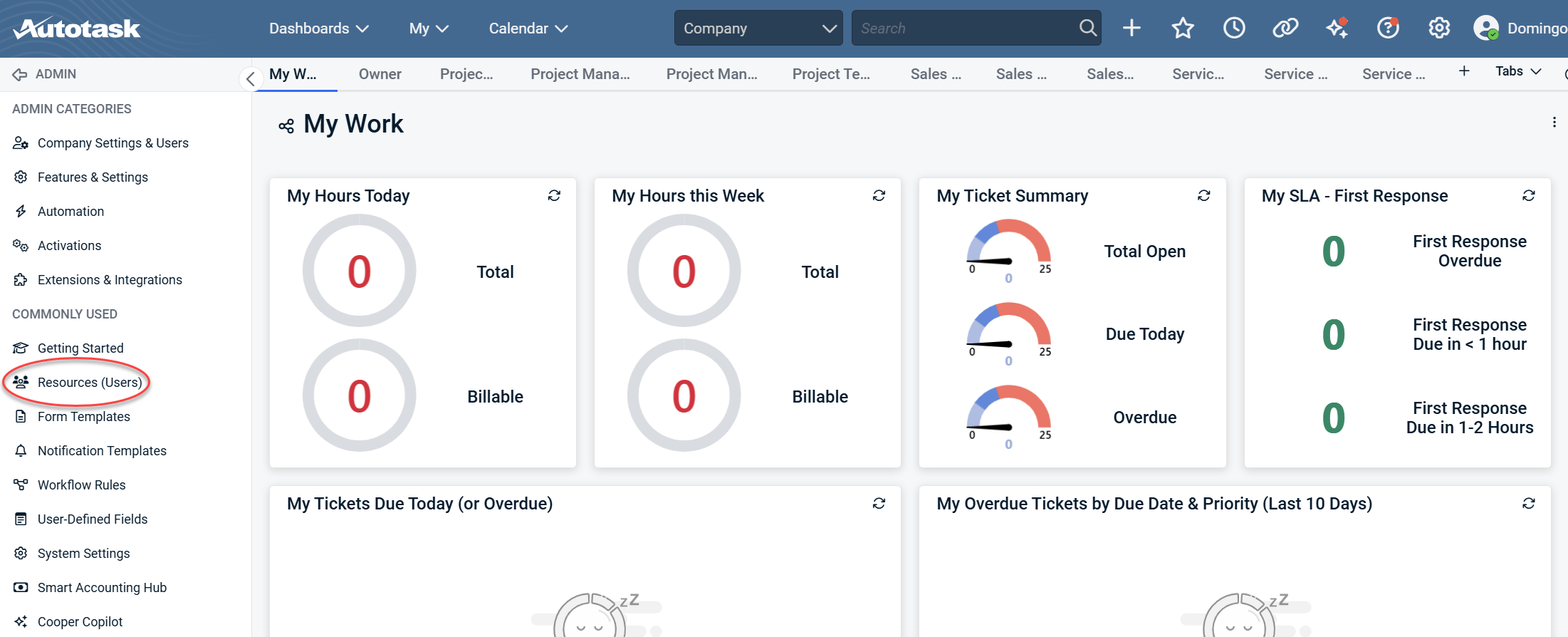Open the recent history clock icon
This screenshot has height=637, width=1568.
(x=1234, y=29)
